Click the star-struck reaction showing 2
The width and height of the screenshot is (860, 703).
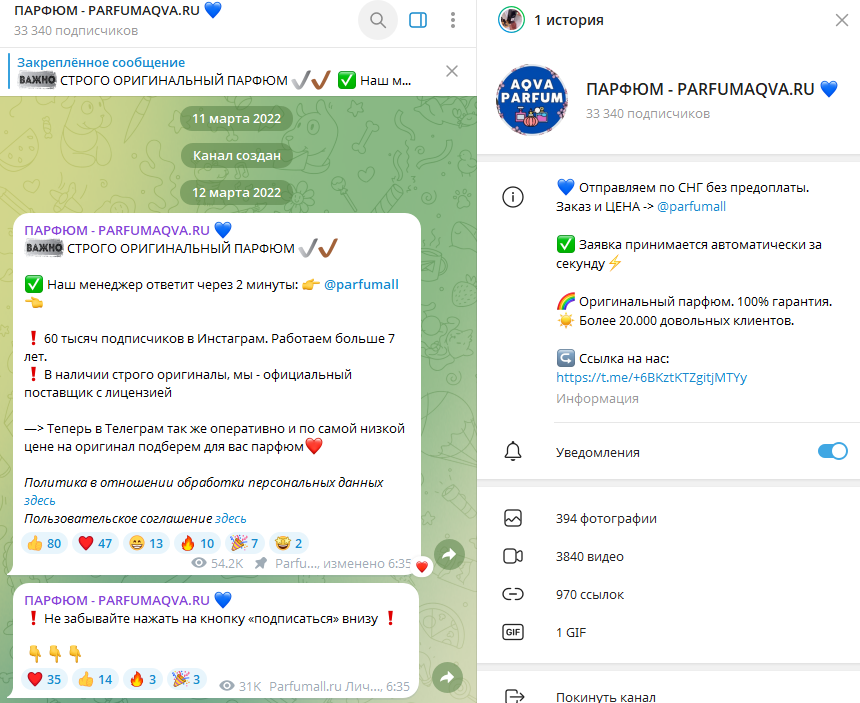pos(290,543)
